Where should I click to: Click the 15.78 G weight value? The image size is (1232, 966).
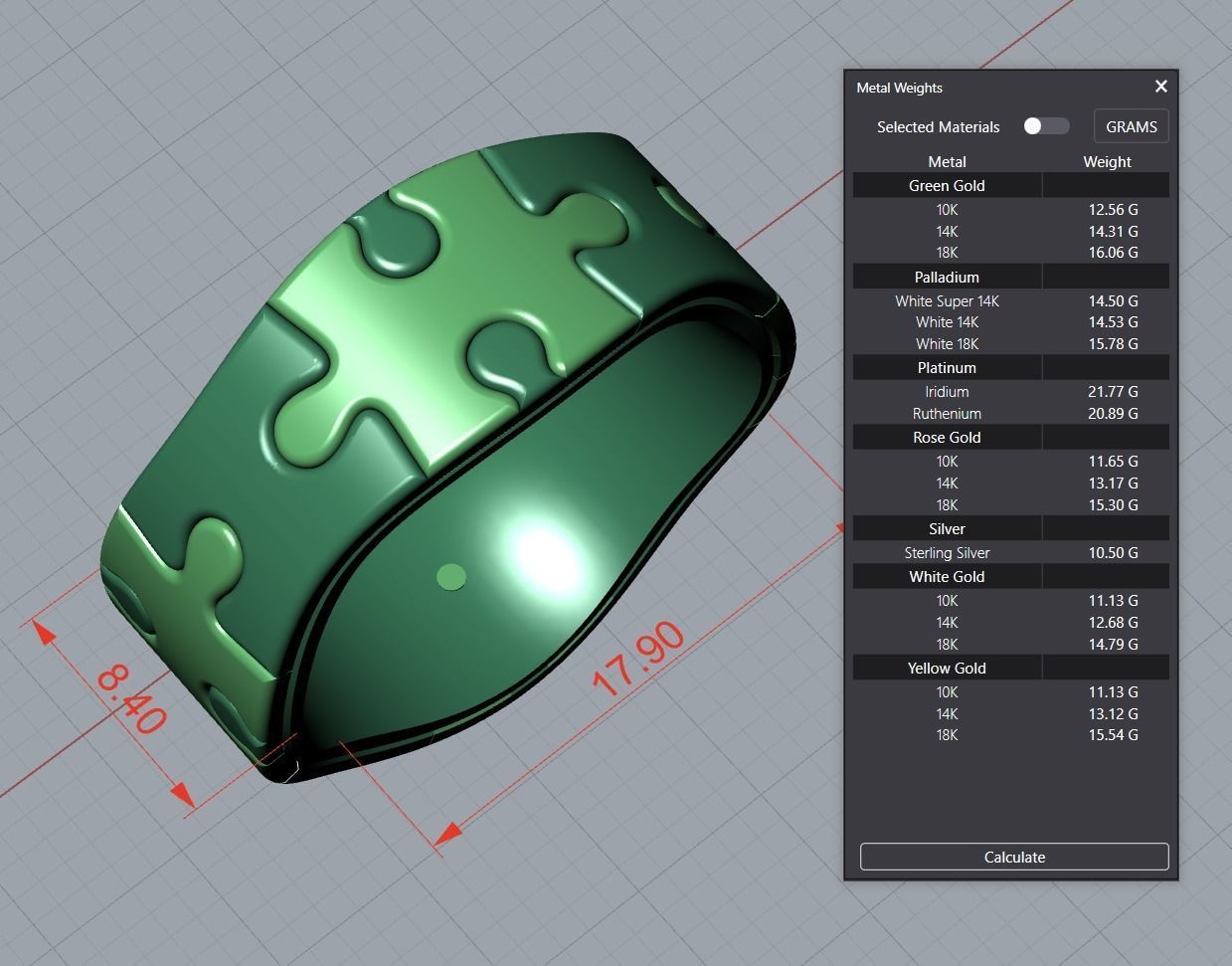(x=1113, y=344)
